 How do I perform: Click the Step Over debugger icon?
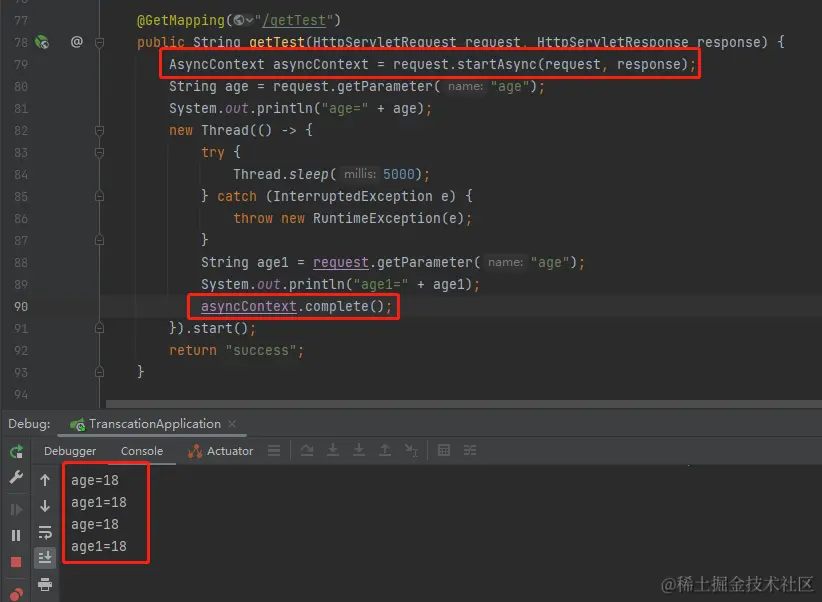[307, 450]
